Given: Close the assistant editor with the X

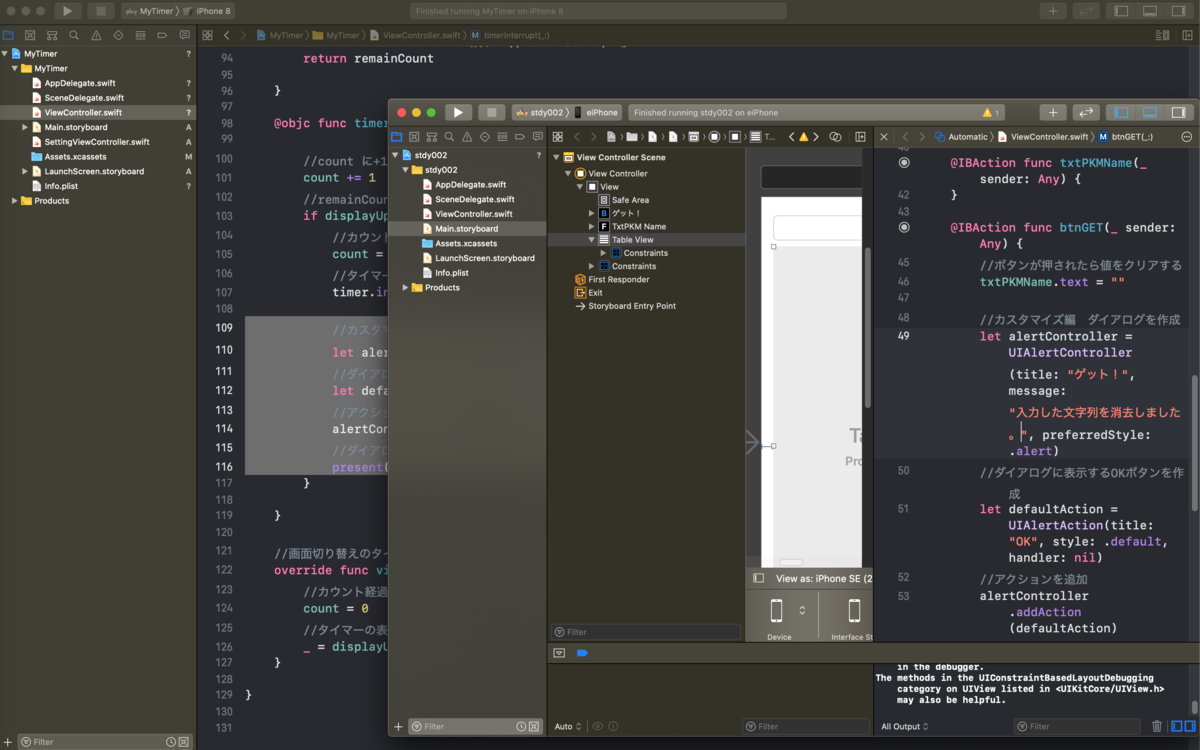Looking at the screenshot, I should (x=883, y=136).
